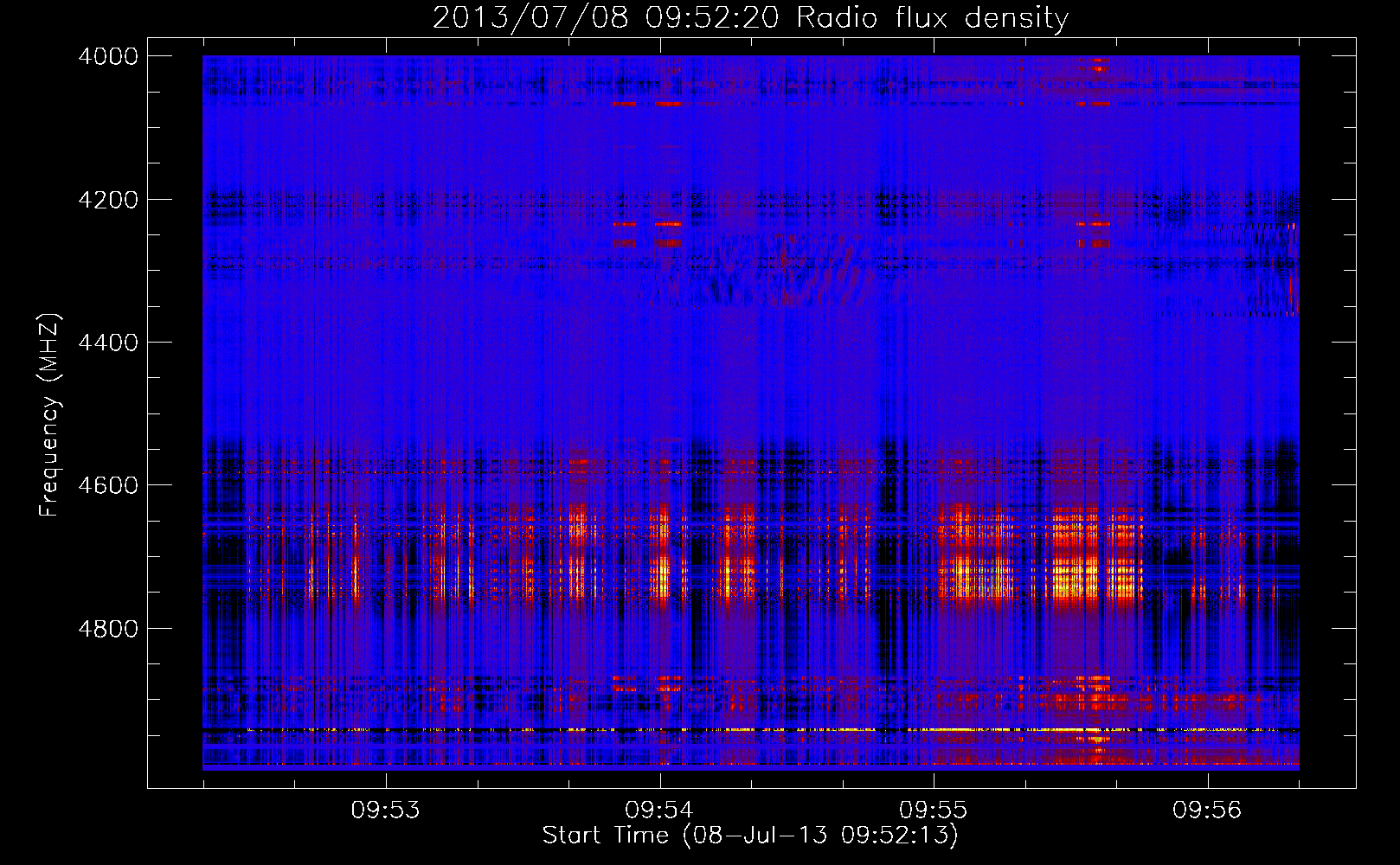This screenshot has height=865, width=1400.
Task: Click the "Start Time (08-Jul-13 09:52:13)" label
Action: 750,836
